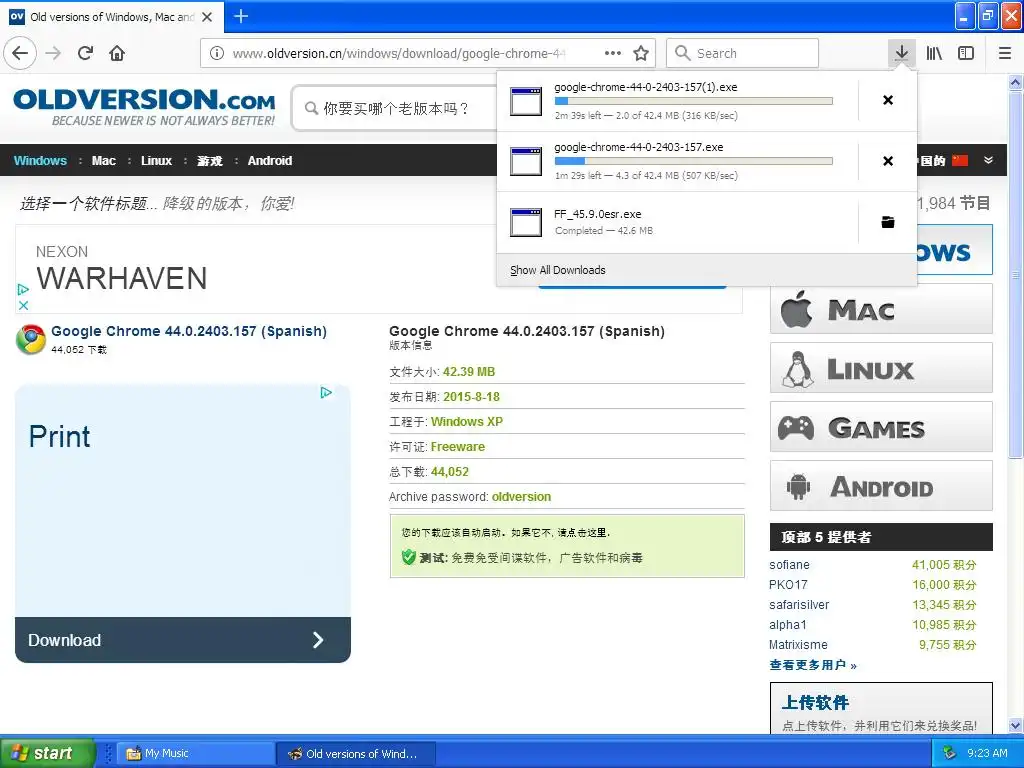Select the Linux navigation tab
1024x768 pixels.
[x=157, y=161]
